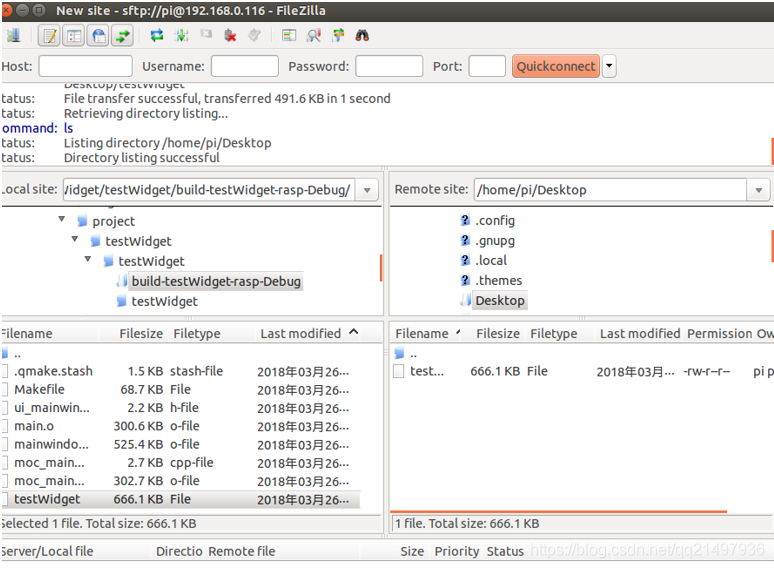Click the Status queue column header
Viewport: 774px width, 568px height.
point(504,551)
